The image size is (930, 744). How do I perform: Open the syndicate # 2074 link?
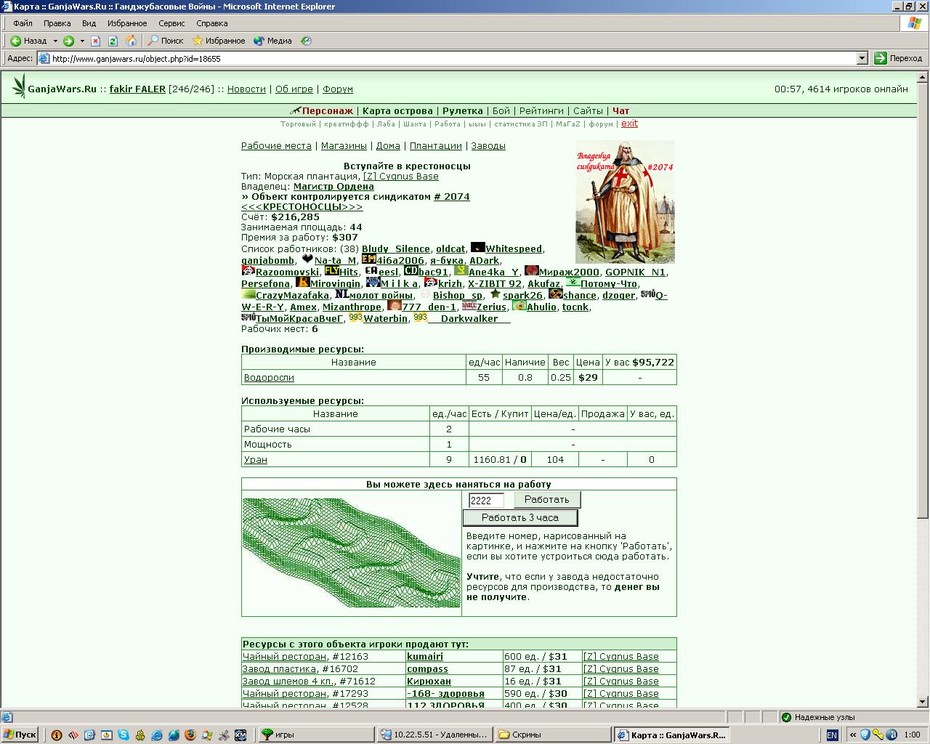(x=451, y=196)
